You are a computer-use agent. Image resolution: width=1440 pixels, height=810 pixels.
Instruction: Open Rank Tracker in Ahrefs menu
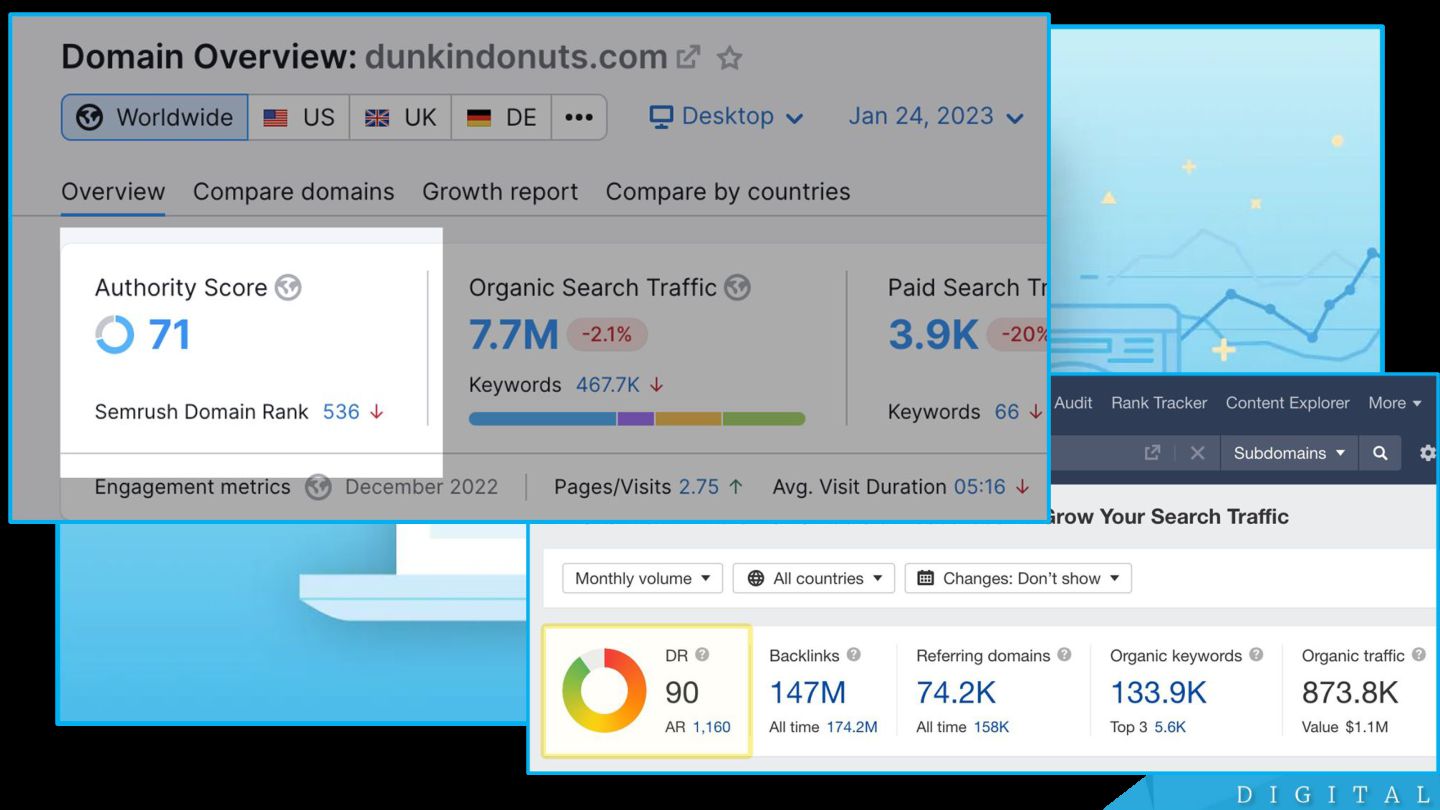pos(1159,403)
